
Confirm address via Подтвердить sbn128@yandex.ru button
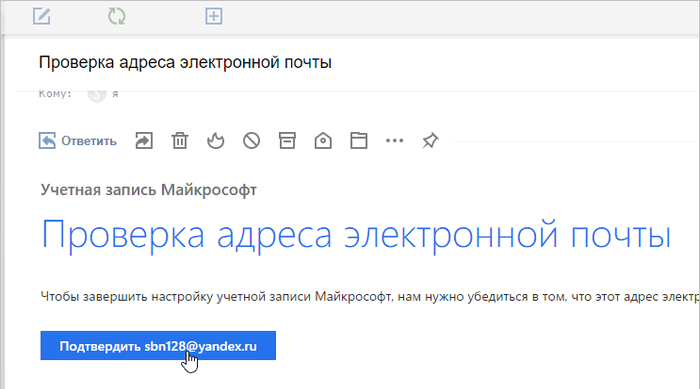158,346
